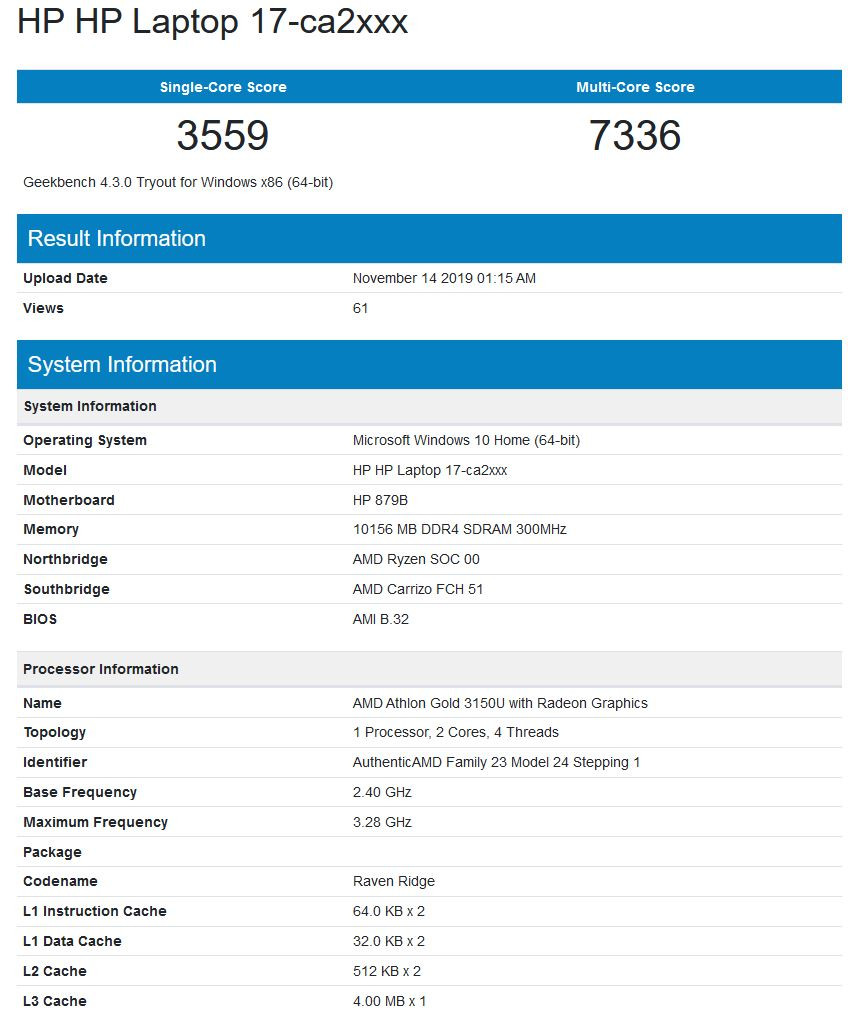Select the maximum frequency 3.28 GHz
Image resolution: width=848 pixels, height=1025 pixels.
click(382, 822)
